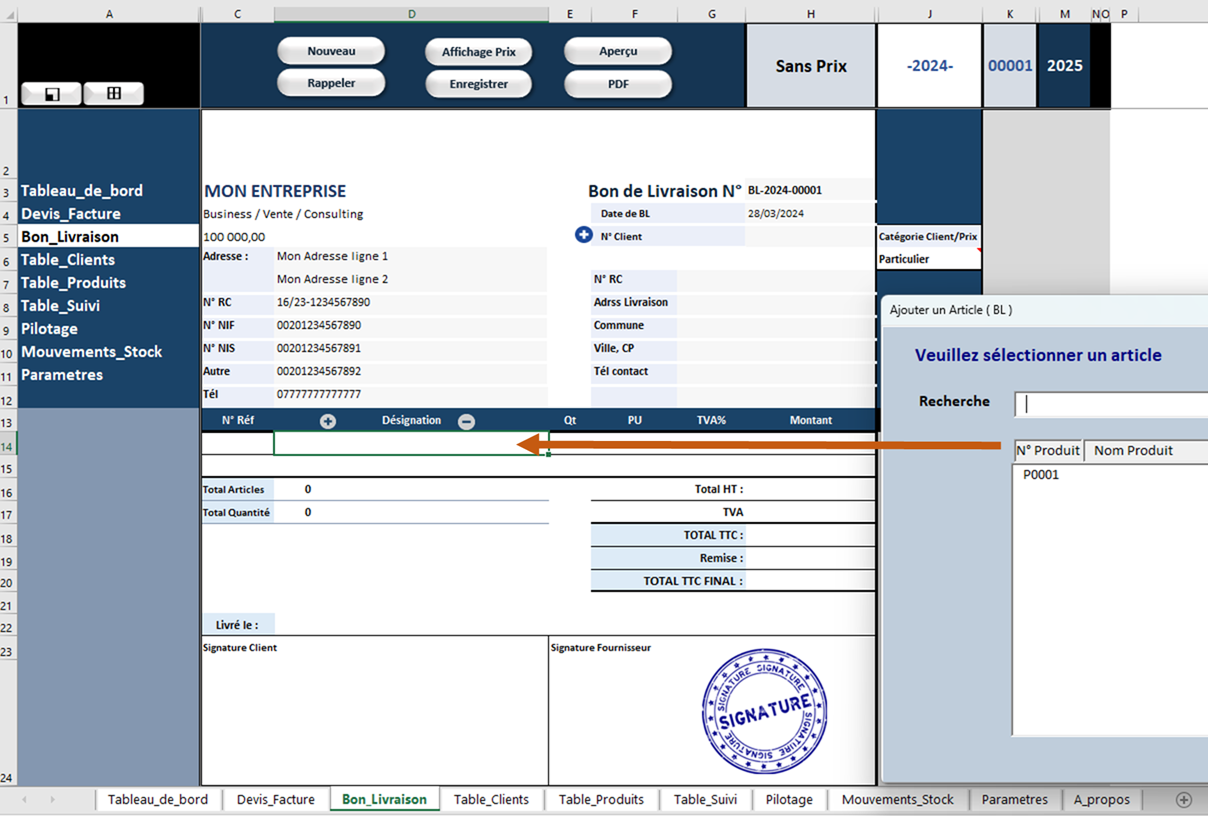Add a new sheet with the plus button

coord(1184,799)
